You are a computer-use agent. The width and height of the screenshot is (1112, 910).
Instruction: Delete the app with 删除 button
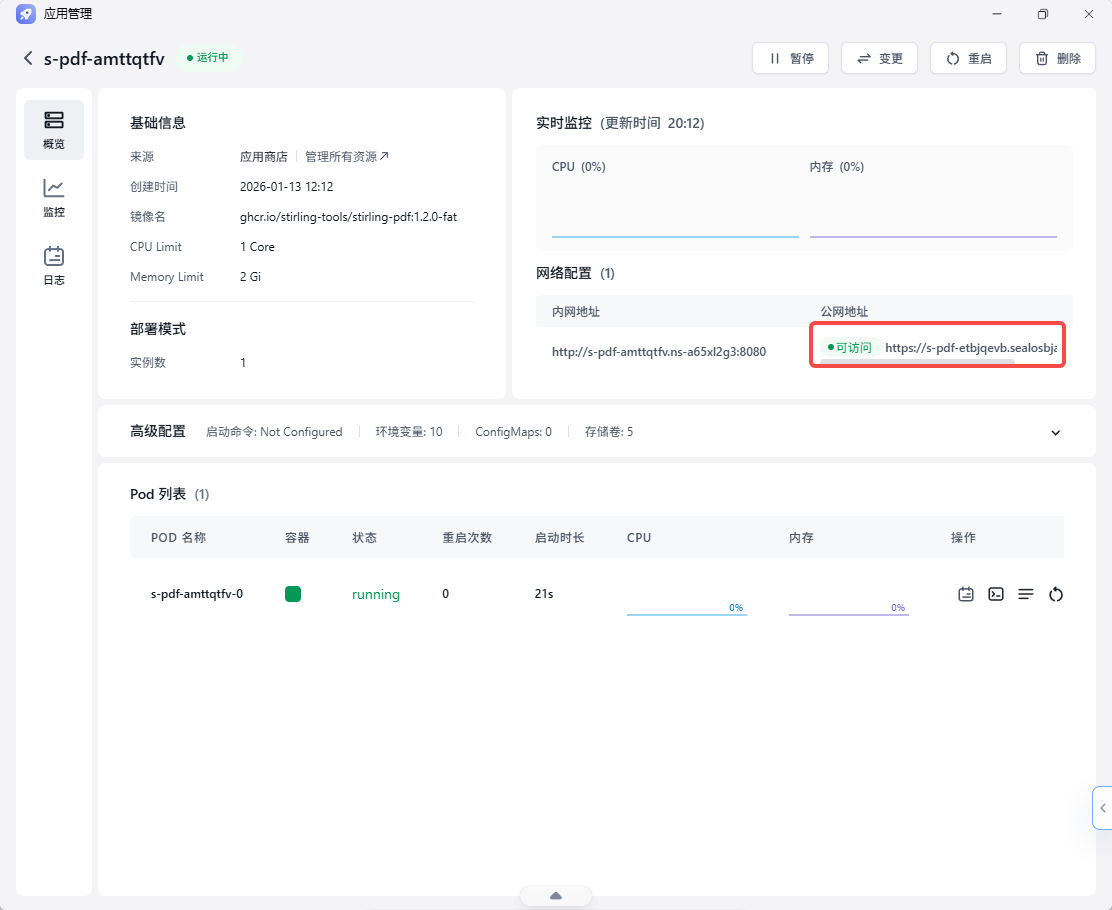1057,58
